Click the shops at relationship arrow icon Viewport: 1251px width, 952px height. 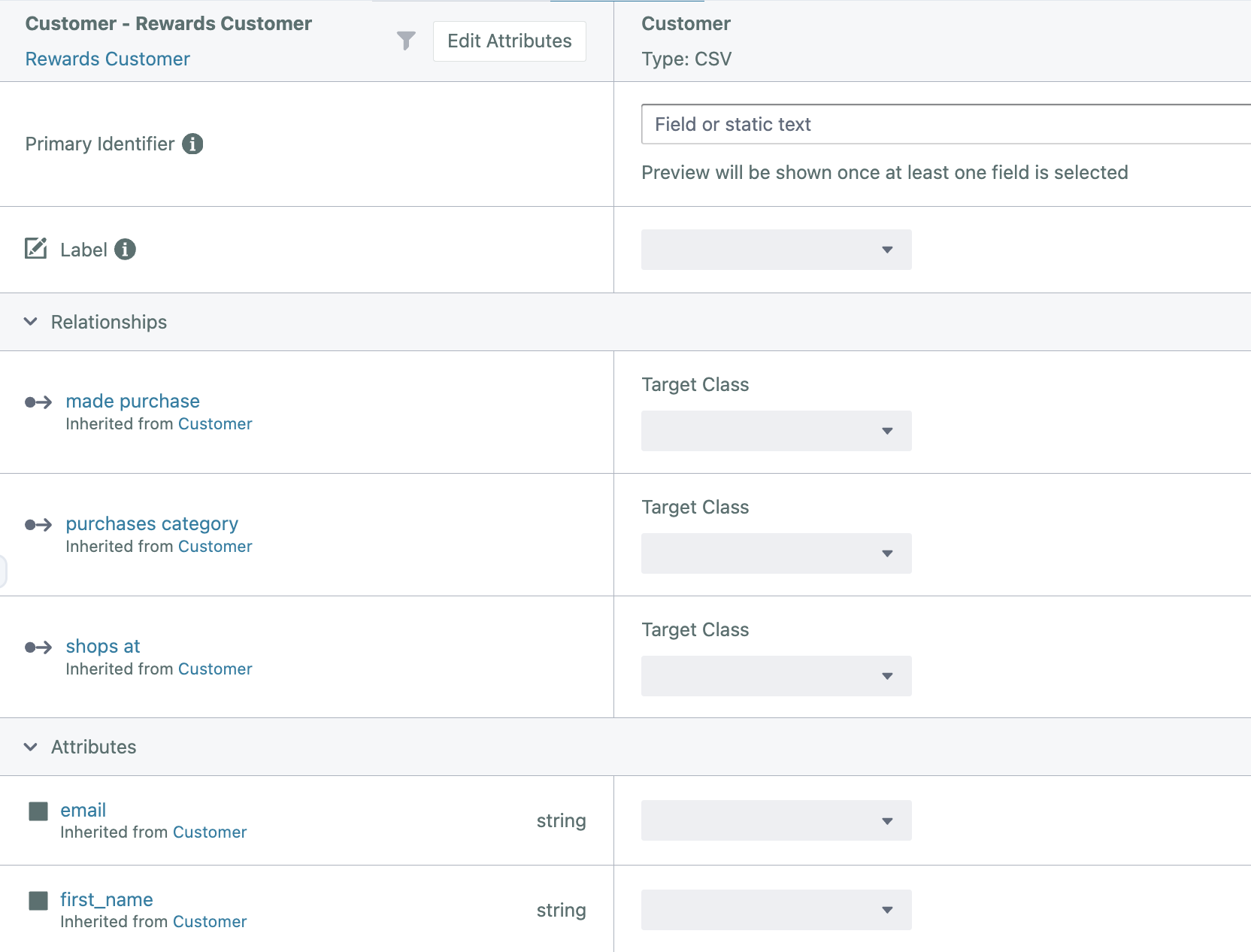[38, 647]
